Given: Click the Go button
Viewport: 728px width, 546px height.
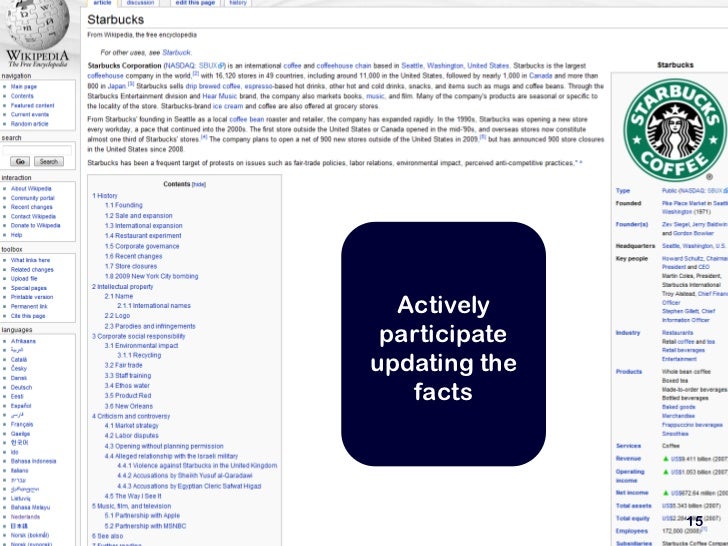Looking at the screenshot, I should coord(20,162).
